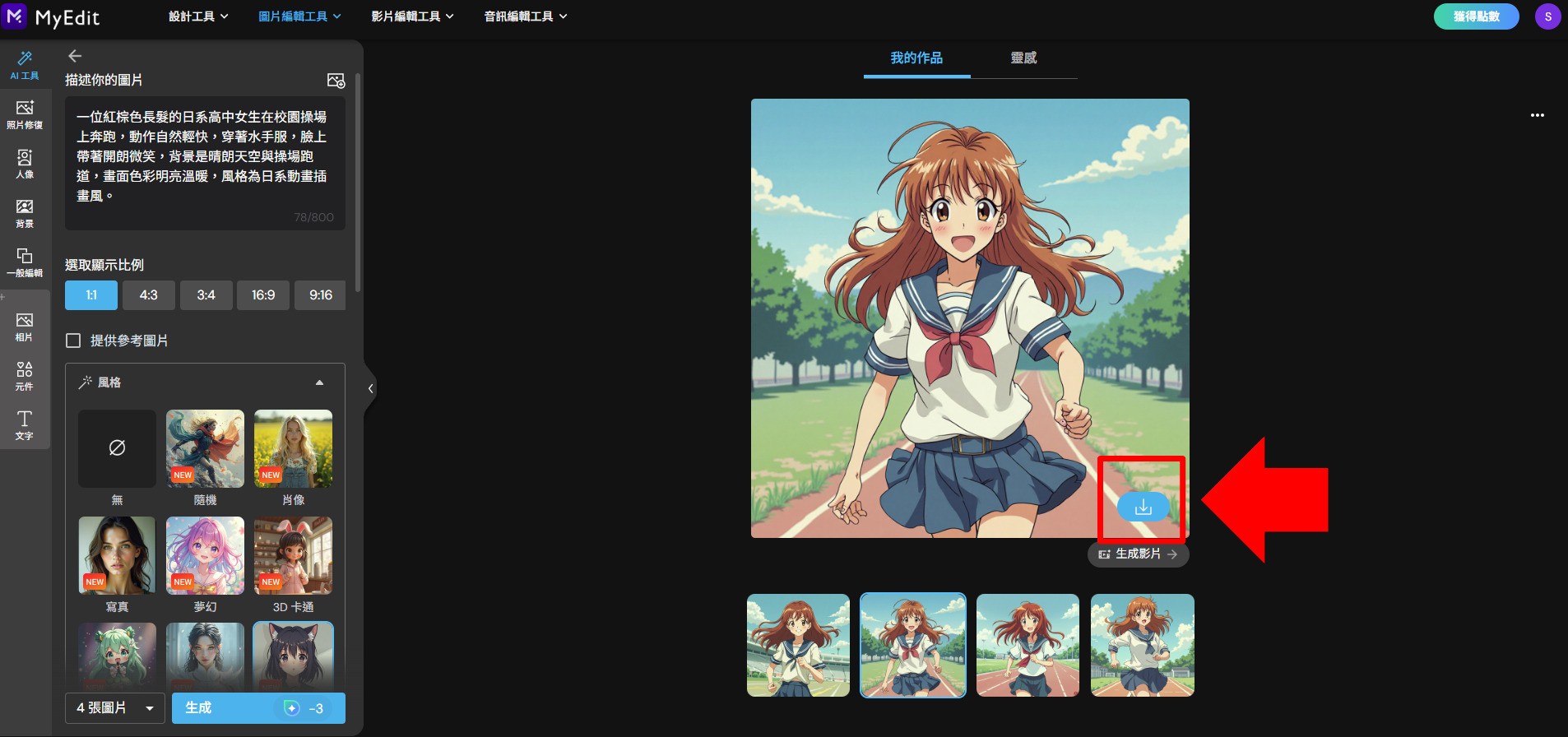
Task: Select the 16:9 aspect ratio
Action: [263, 295]
